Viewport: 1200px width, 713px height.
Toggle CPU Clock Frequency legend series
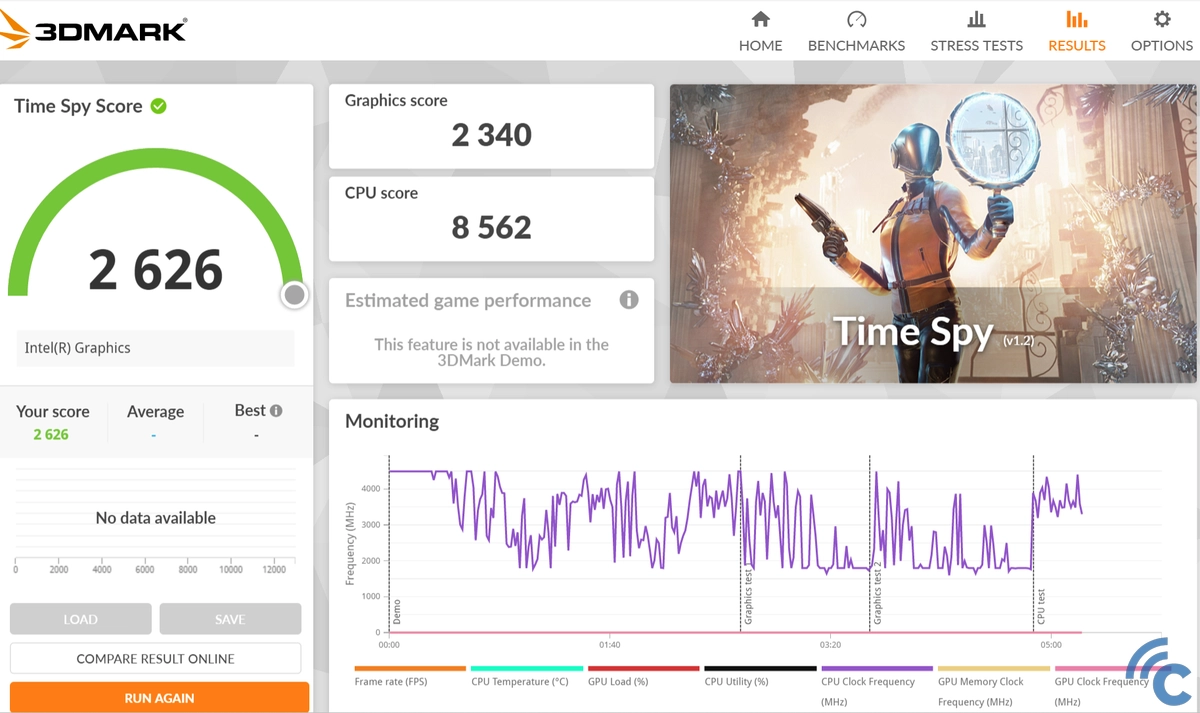click(x=867, y=682)
